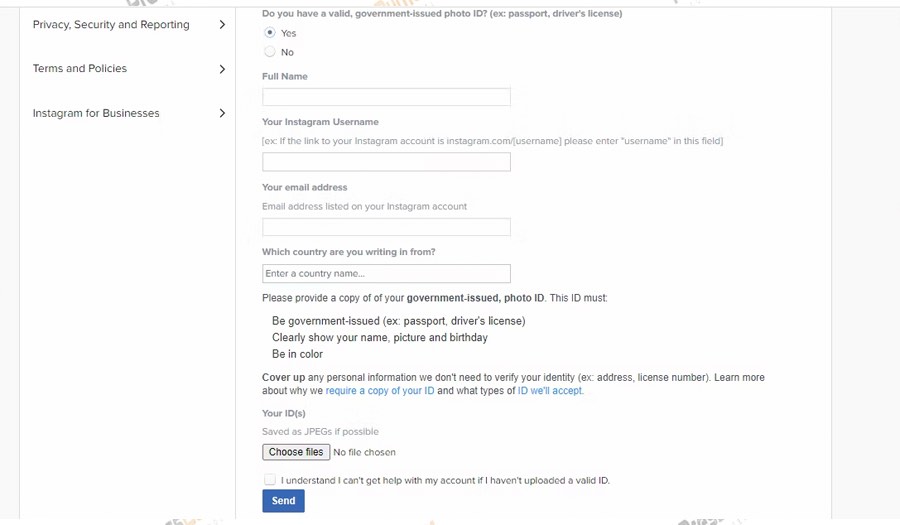Click the acknowledgment text beside the checkbox
The width and height of the screenshot is (900, 525).
pos(445,481)
